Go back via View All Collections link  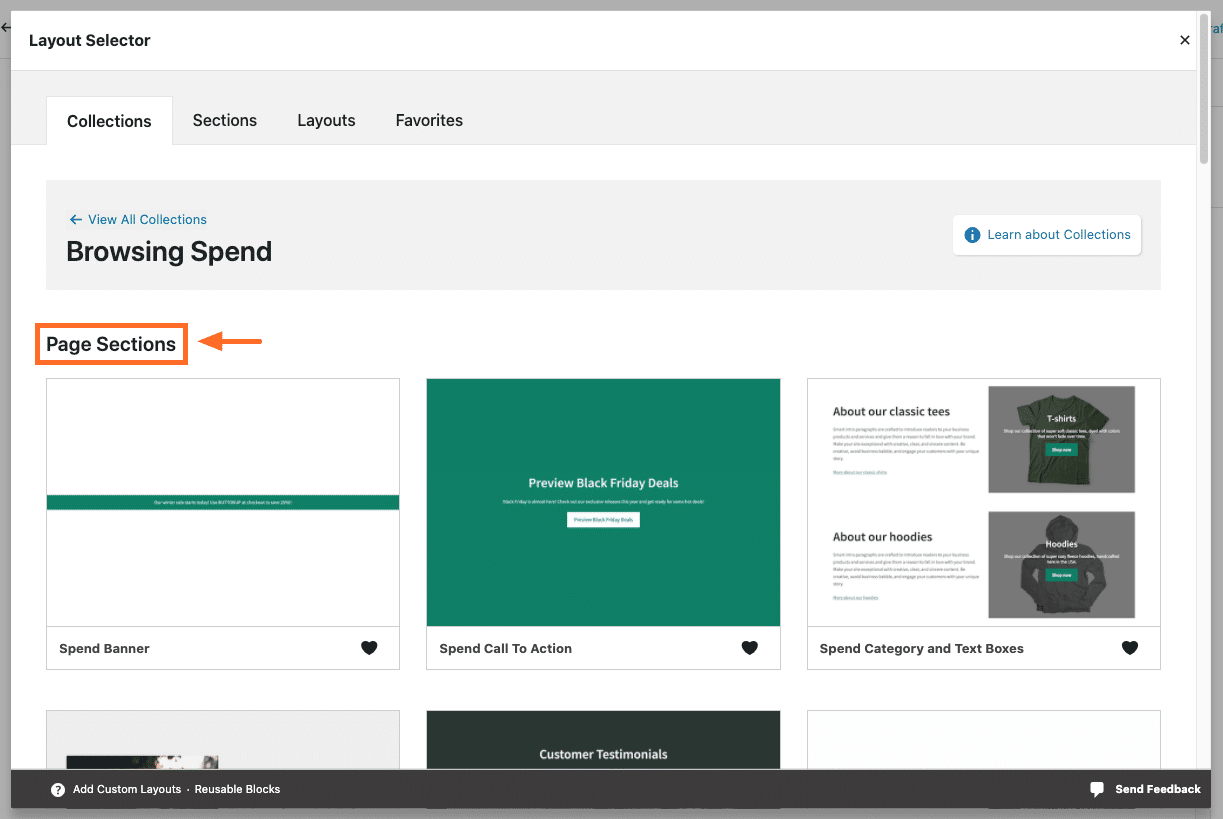click(147, 219)
